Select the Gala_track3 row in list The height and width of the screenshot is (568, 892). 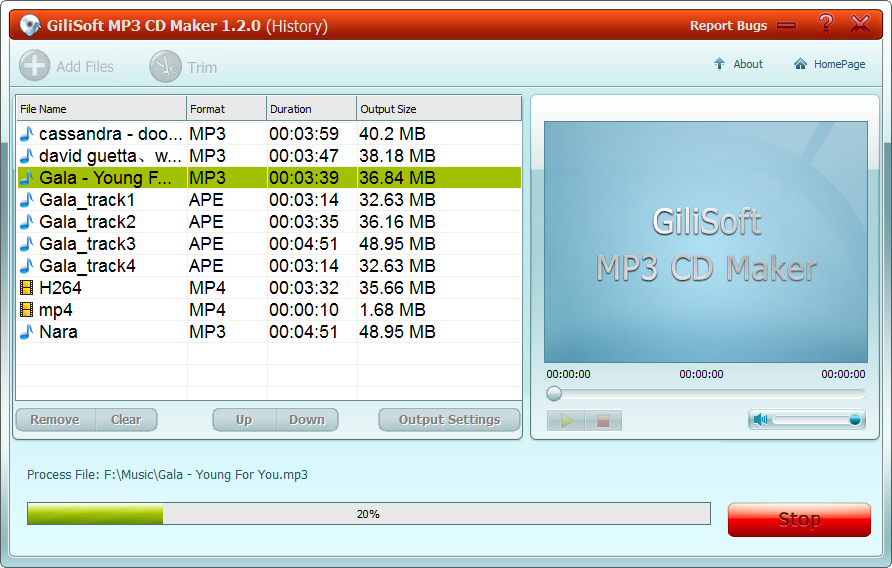point(100,244)
